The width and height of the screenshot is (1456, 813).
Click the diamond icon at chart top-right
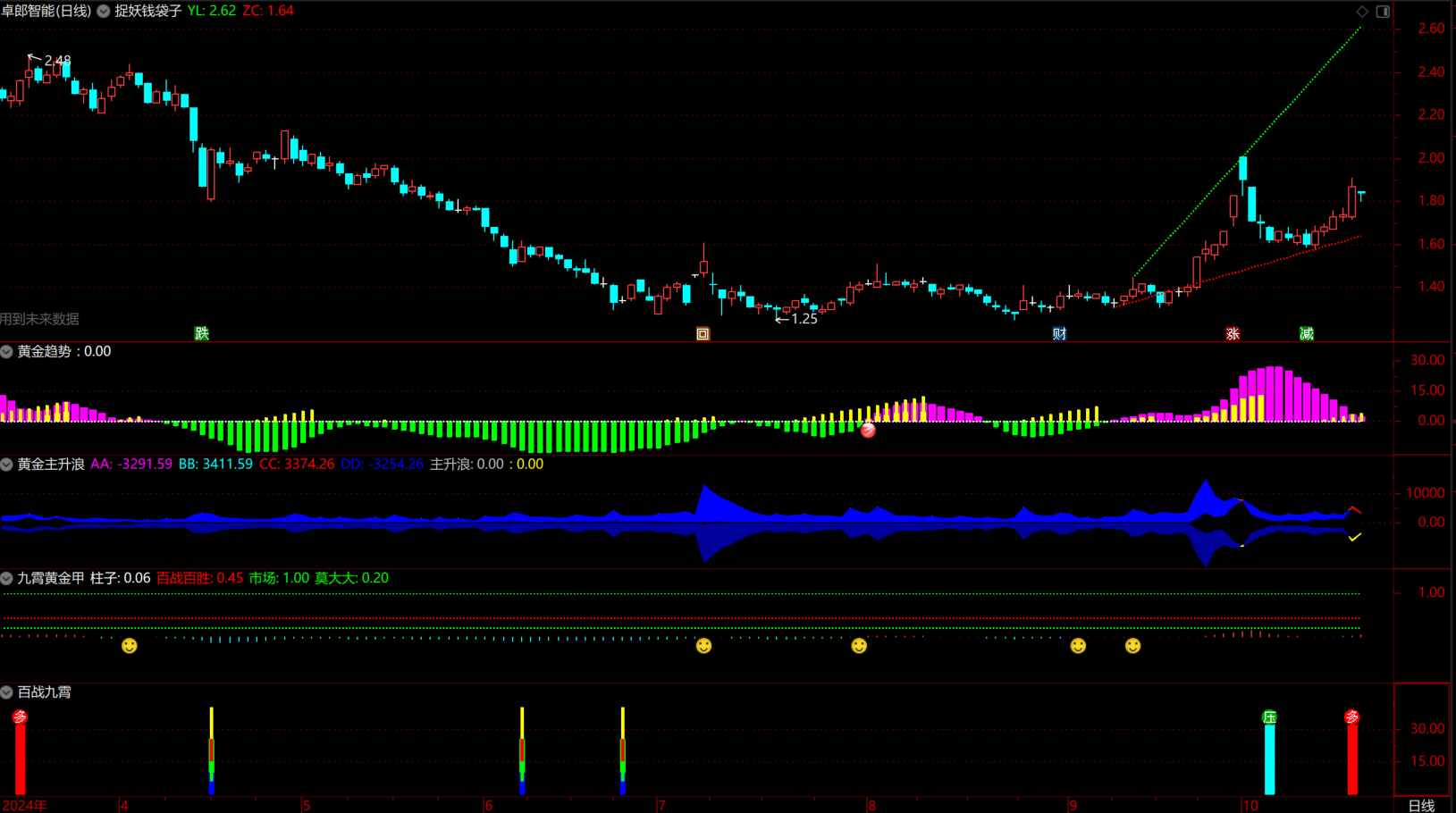[1362, 12]
